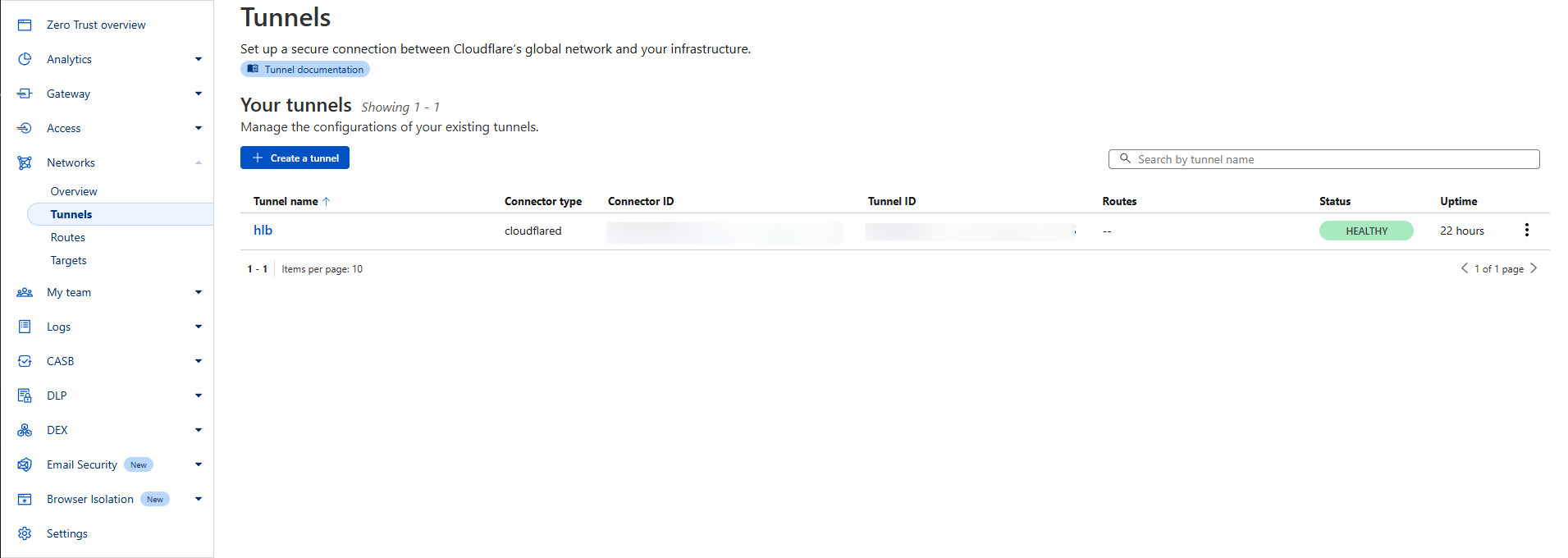
Task: Click the Zero Trust overview icon
Action: pos(25,25)
